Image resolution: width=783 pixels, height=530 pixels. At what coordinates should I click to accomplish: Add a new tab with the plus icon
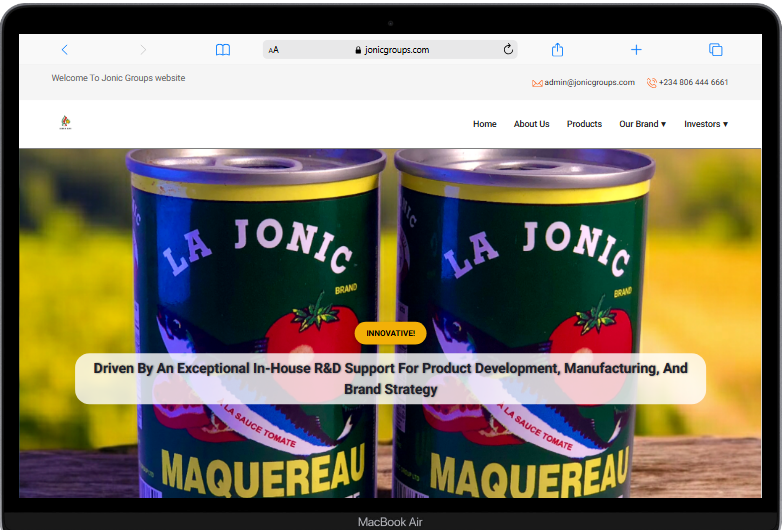pyautogui.click(x=636, y=49)
